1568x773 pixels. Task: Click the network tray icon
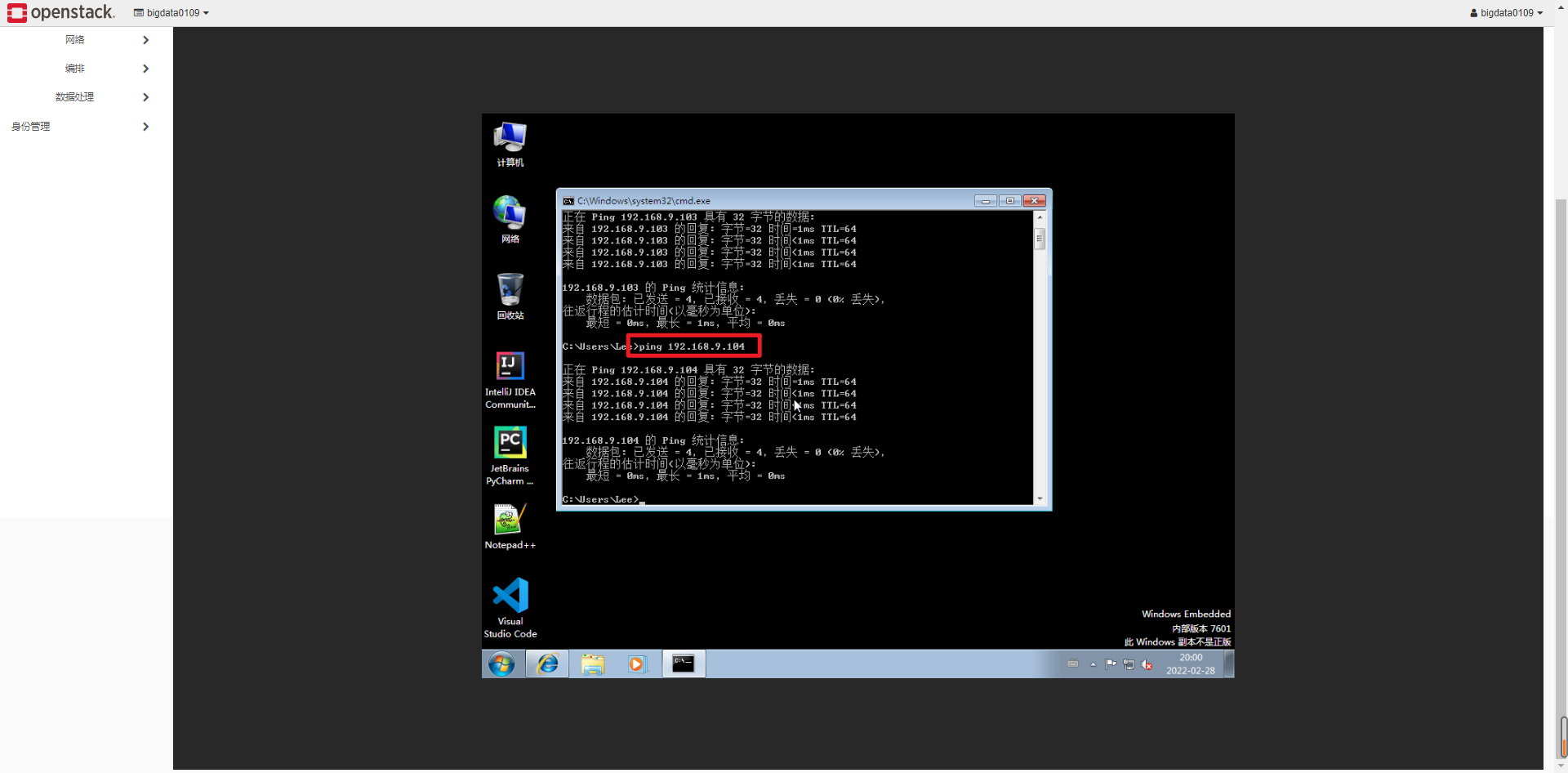click(x=1129, y=664)
